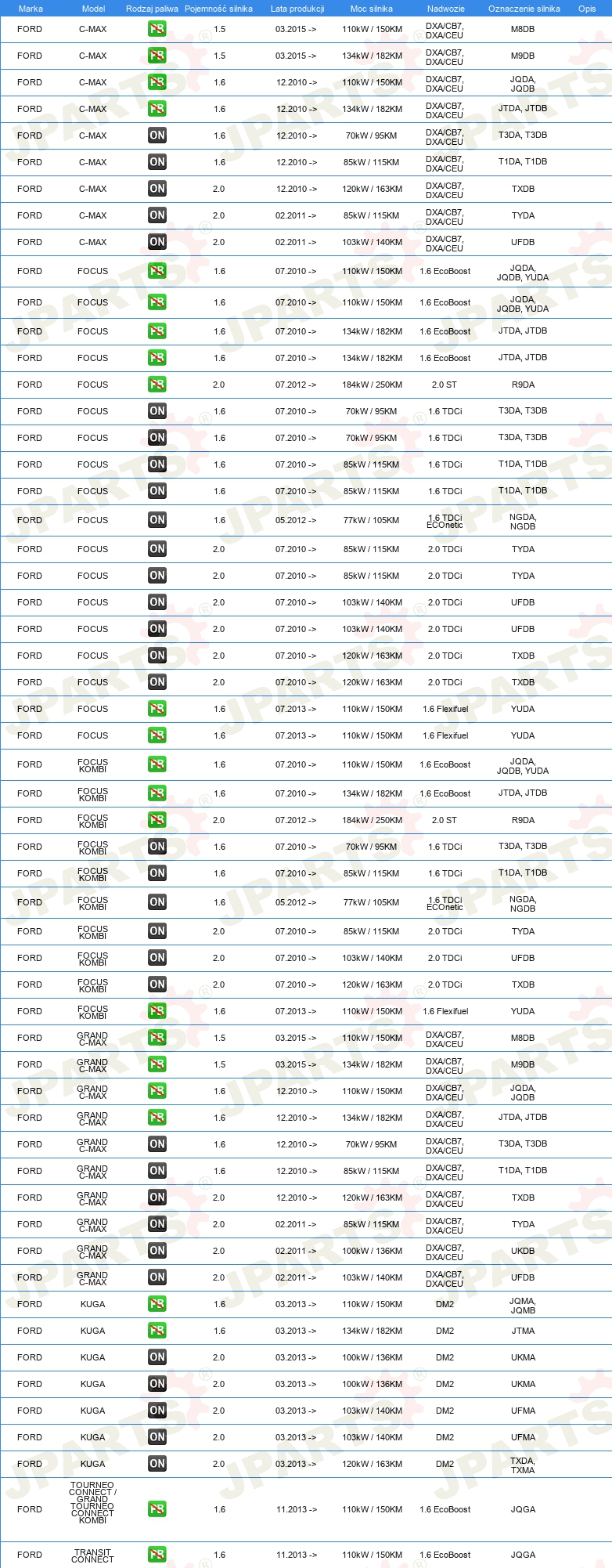Screen dimensions: 612x1568
Task: Click 11.2013 -> in the TRANSIT CONNECT row
Action: [296, 1555]
